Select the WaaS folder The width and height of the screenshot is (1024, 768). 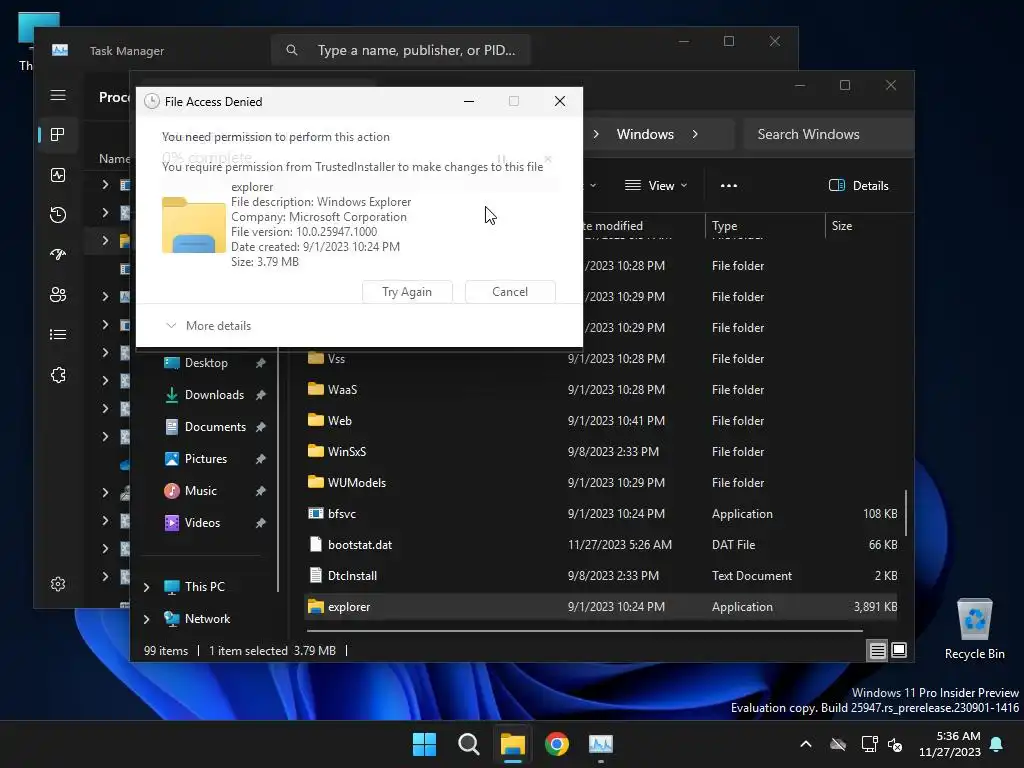pos(601,390)
